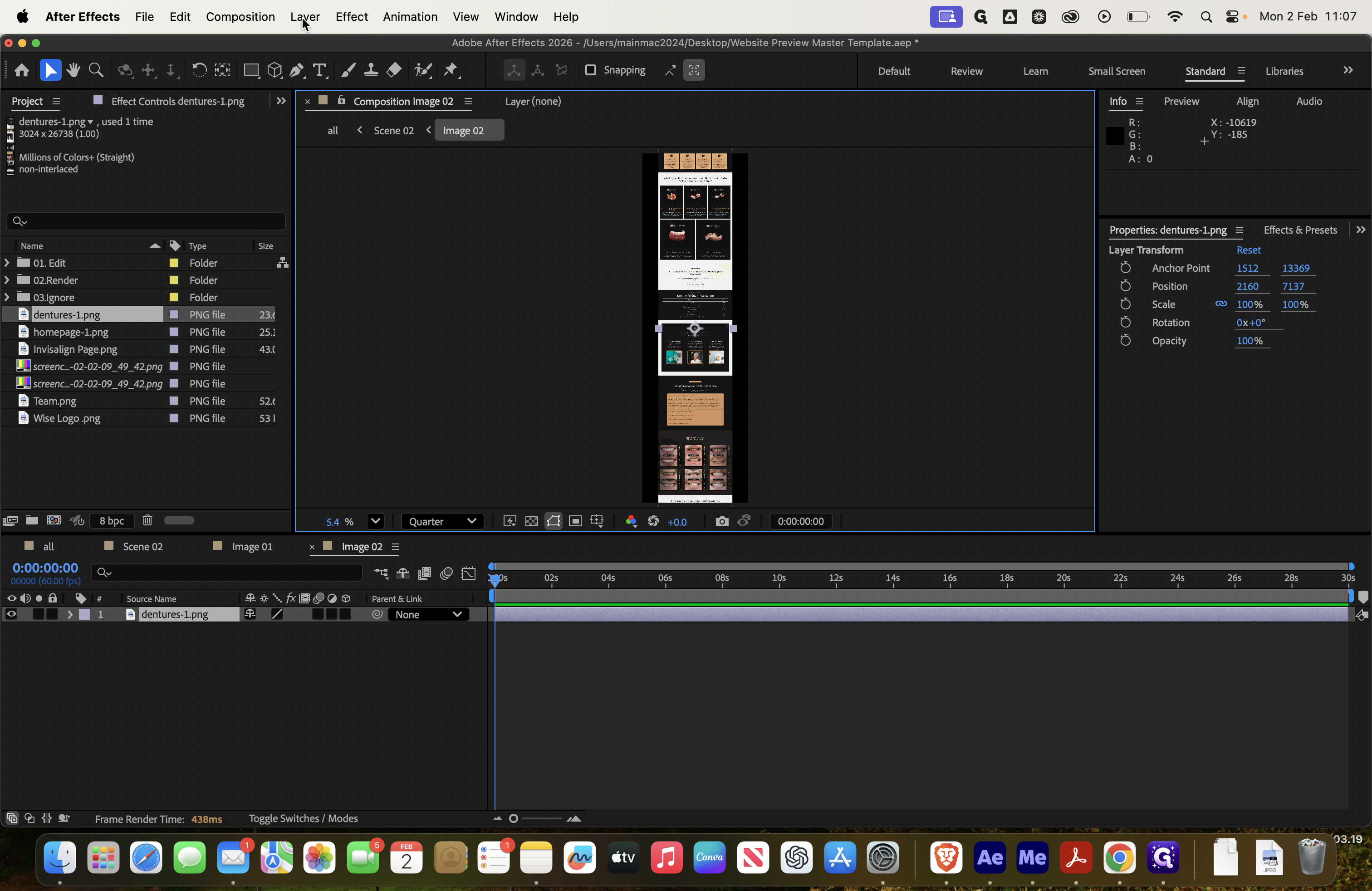This screenshot has width=1372, height=891.
Task: Select the Pen tool
Action: pos(296,70)
